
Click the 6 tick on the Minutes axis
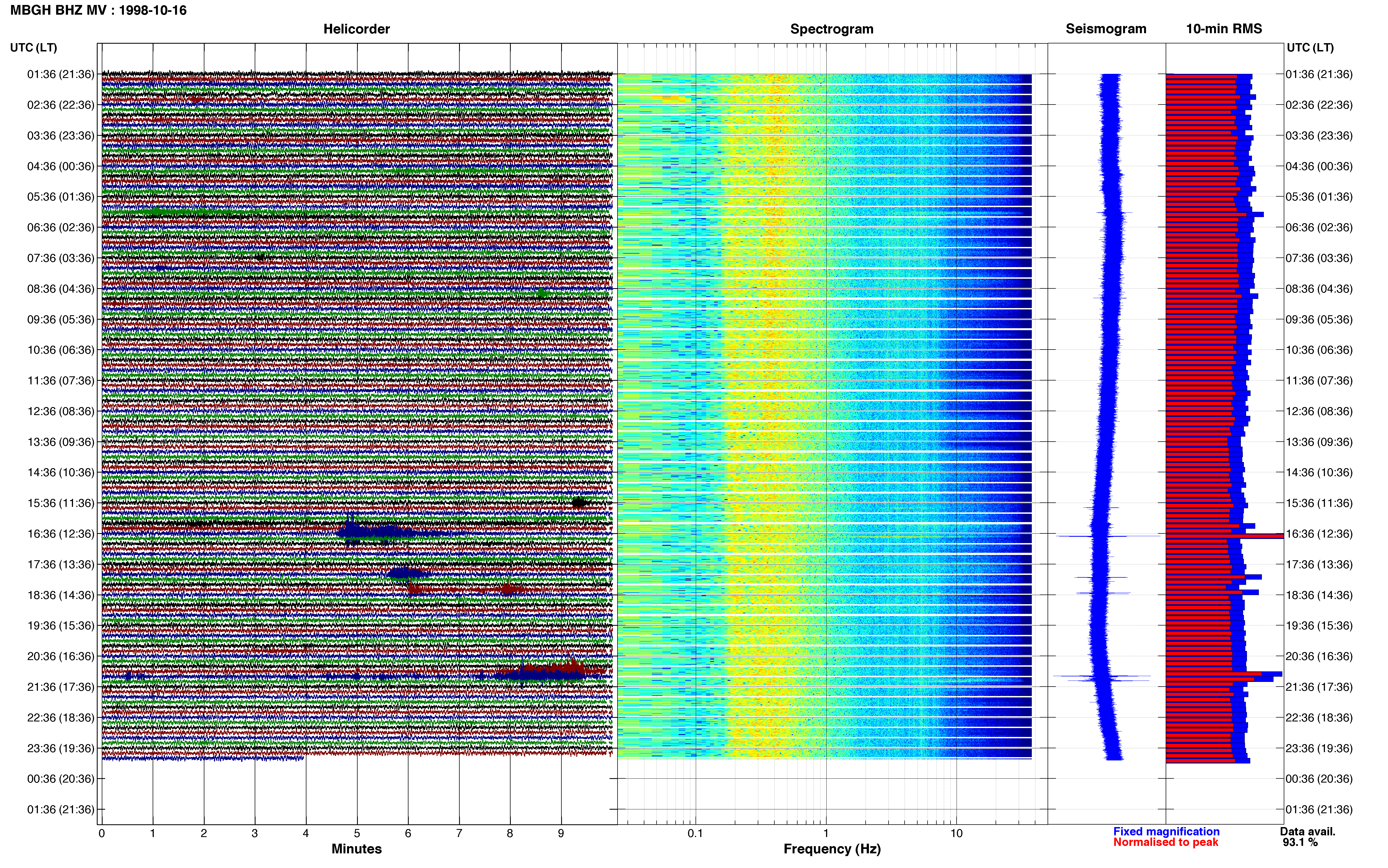pyautogui.click(x=408, y=833)
